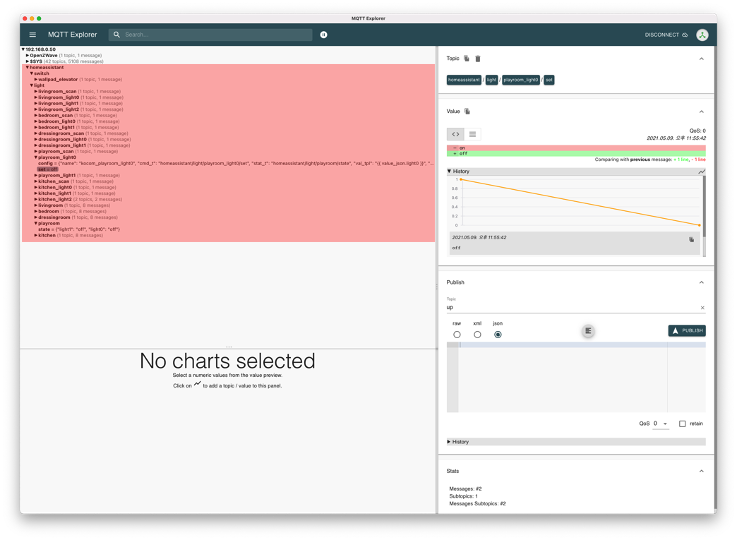Select the raw payload format

(x=457, y=335)
